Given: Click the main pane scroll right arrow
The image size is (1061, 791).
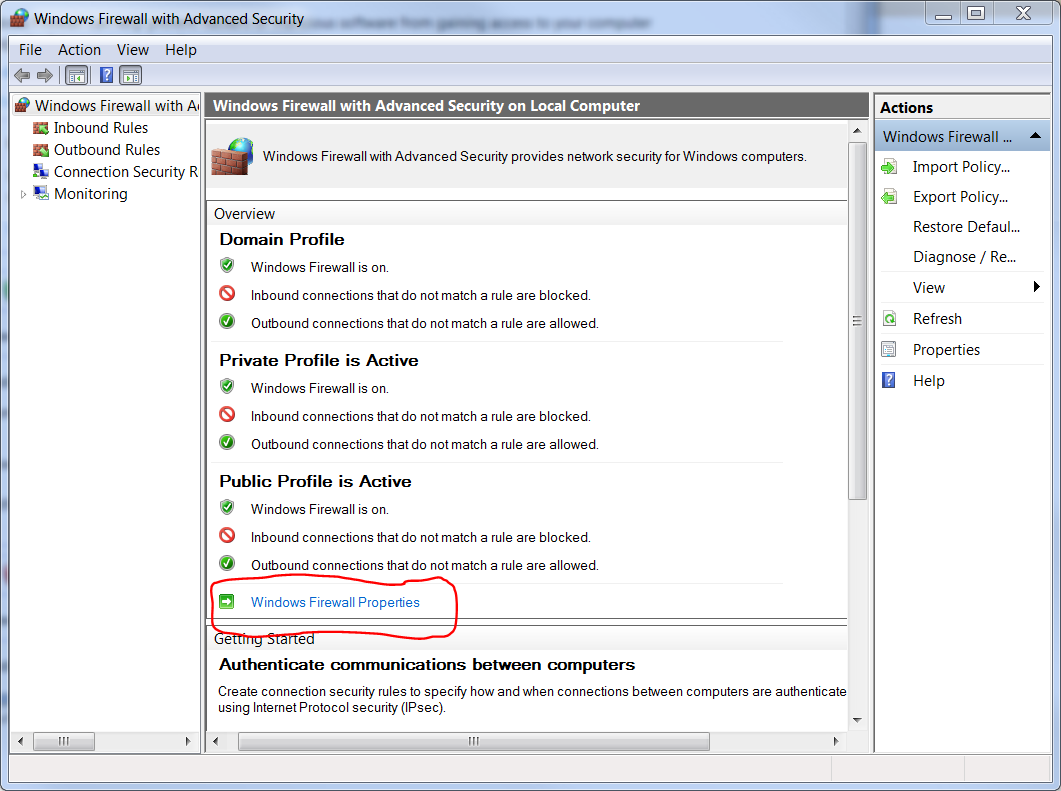Looking at the screenshot, I should click(836, 741).
